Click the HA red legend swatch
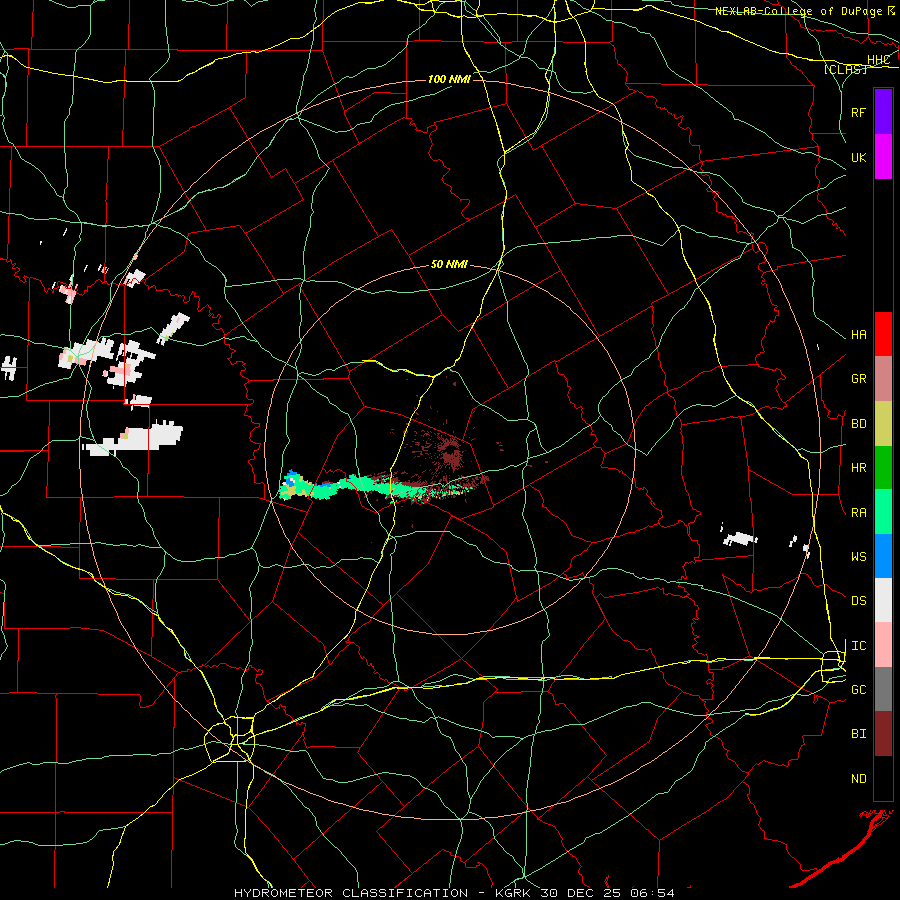 (x=883, y=334)
